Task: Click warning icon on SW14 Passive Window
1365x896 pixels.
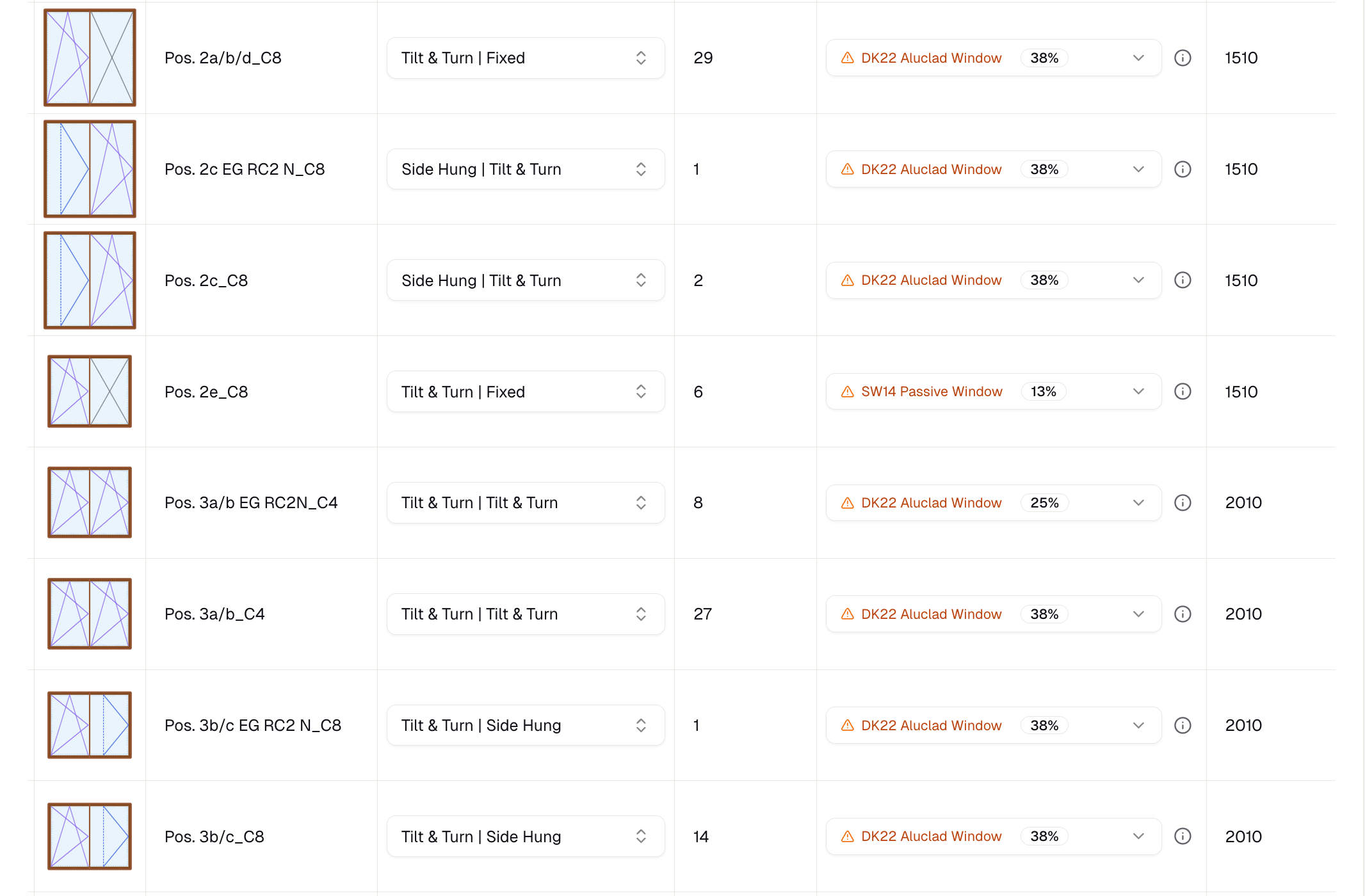Action: point(848,392)
